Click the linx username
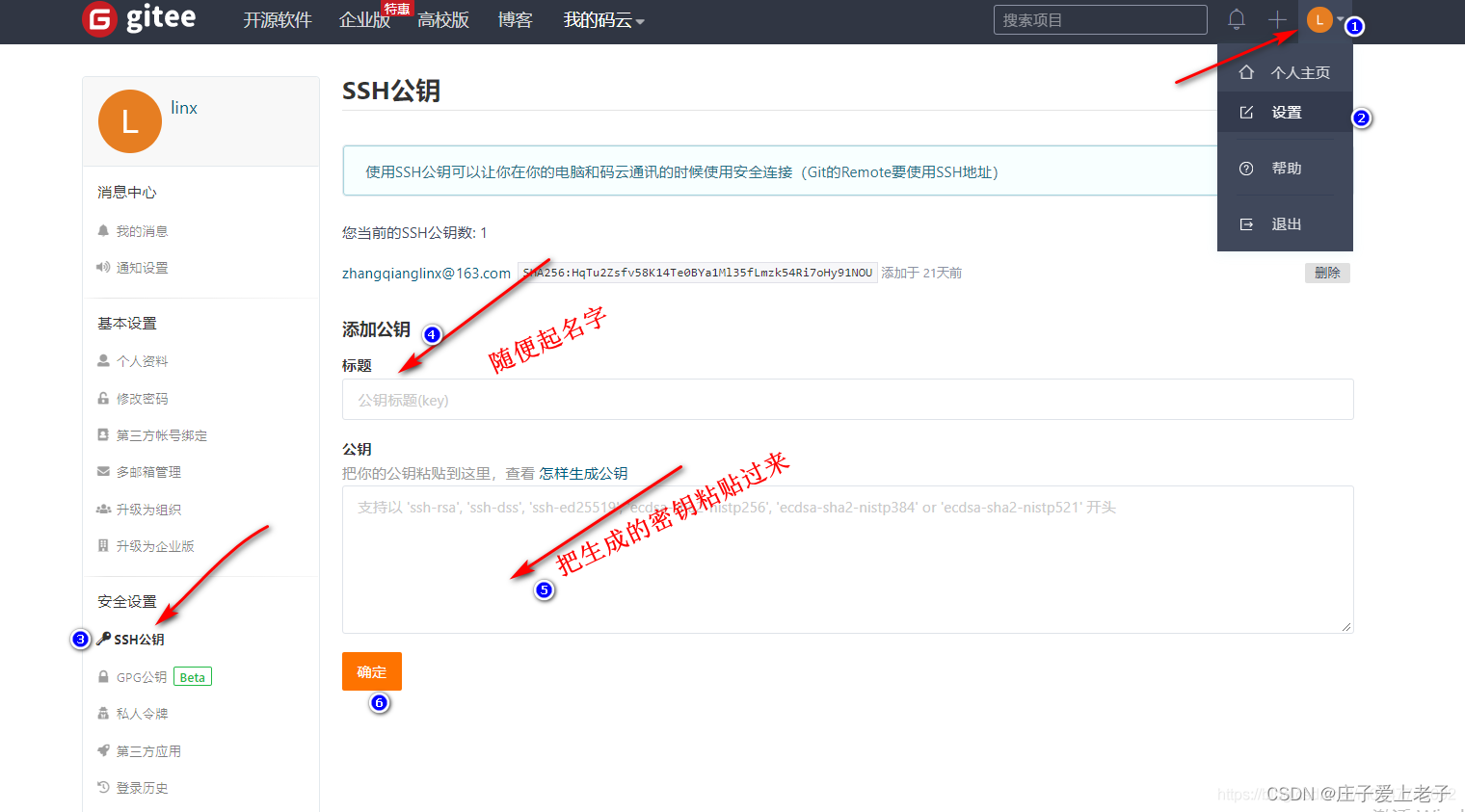Image resolution: width=1465 pixels, height=812 pixels. (x=184, y=108)
